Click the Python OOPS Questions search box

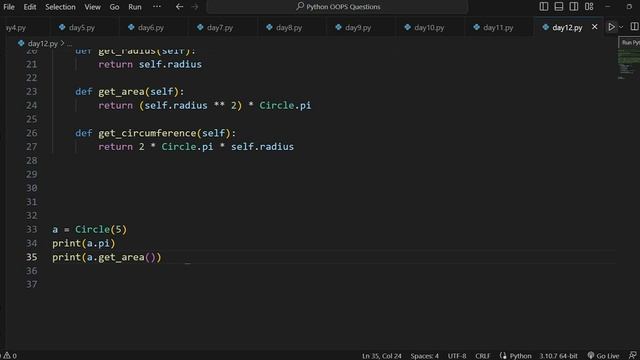coord(337,7)
